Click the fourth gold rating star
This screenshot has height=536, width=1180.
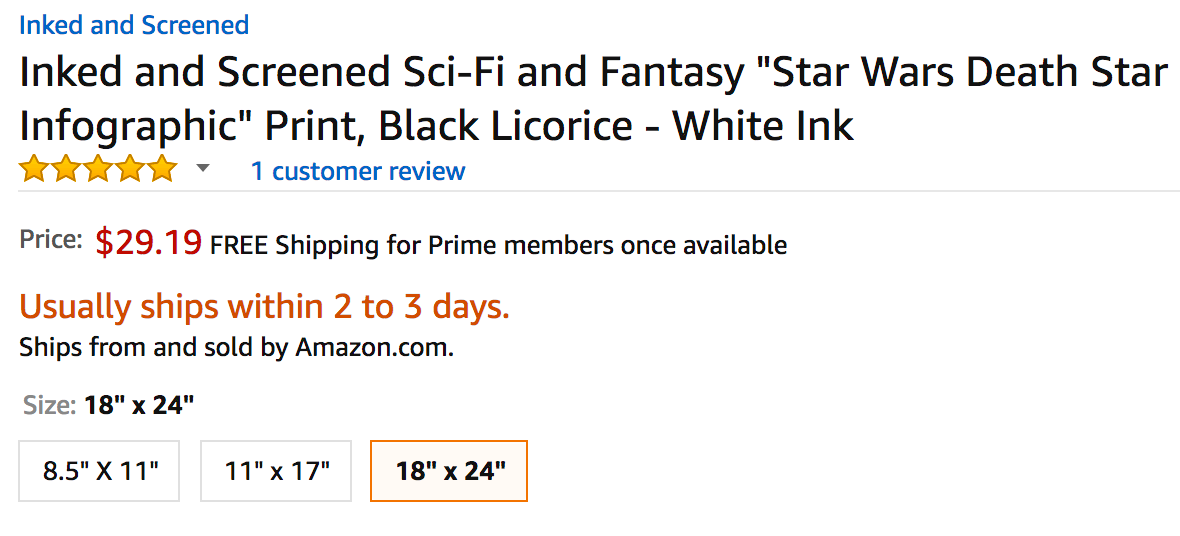pos(129,170)
